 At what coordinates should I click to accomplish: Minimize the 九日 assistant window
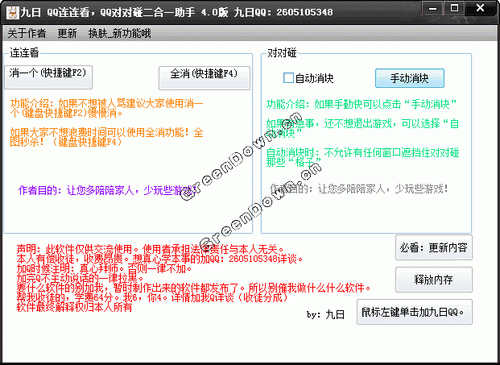coord(433,9)
